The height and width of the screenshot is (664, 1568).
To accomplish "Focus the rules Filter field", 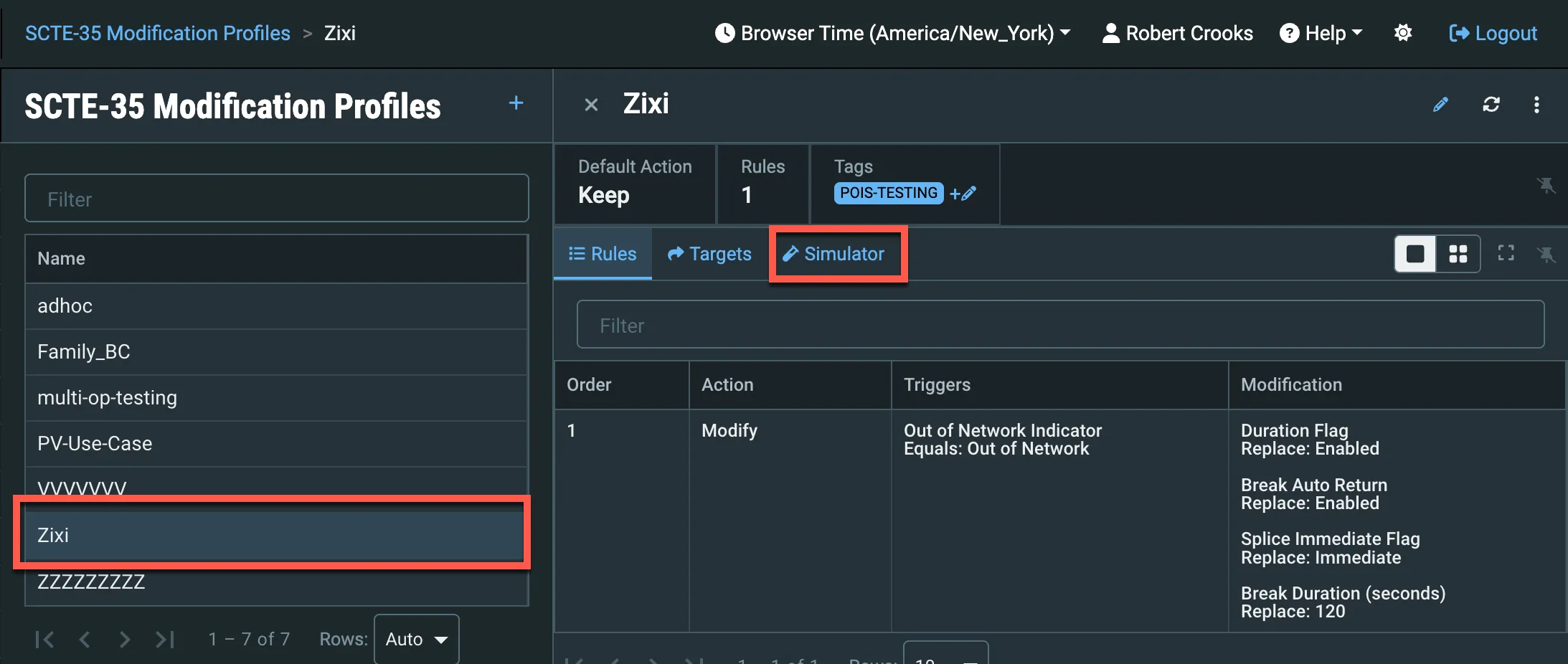I will [x=1060, y=325].
